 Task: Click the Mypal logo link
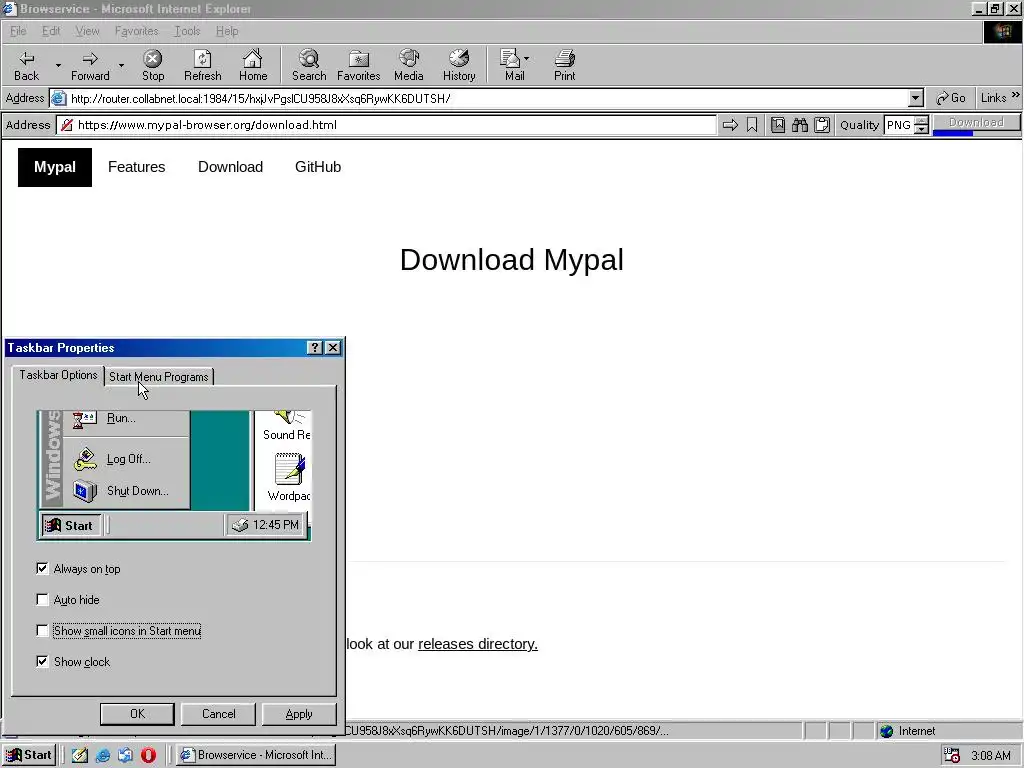tap(55, 167)
